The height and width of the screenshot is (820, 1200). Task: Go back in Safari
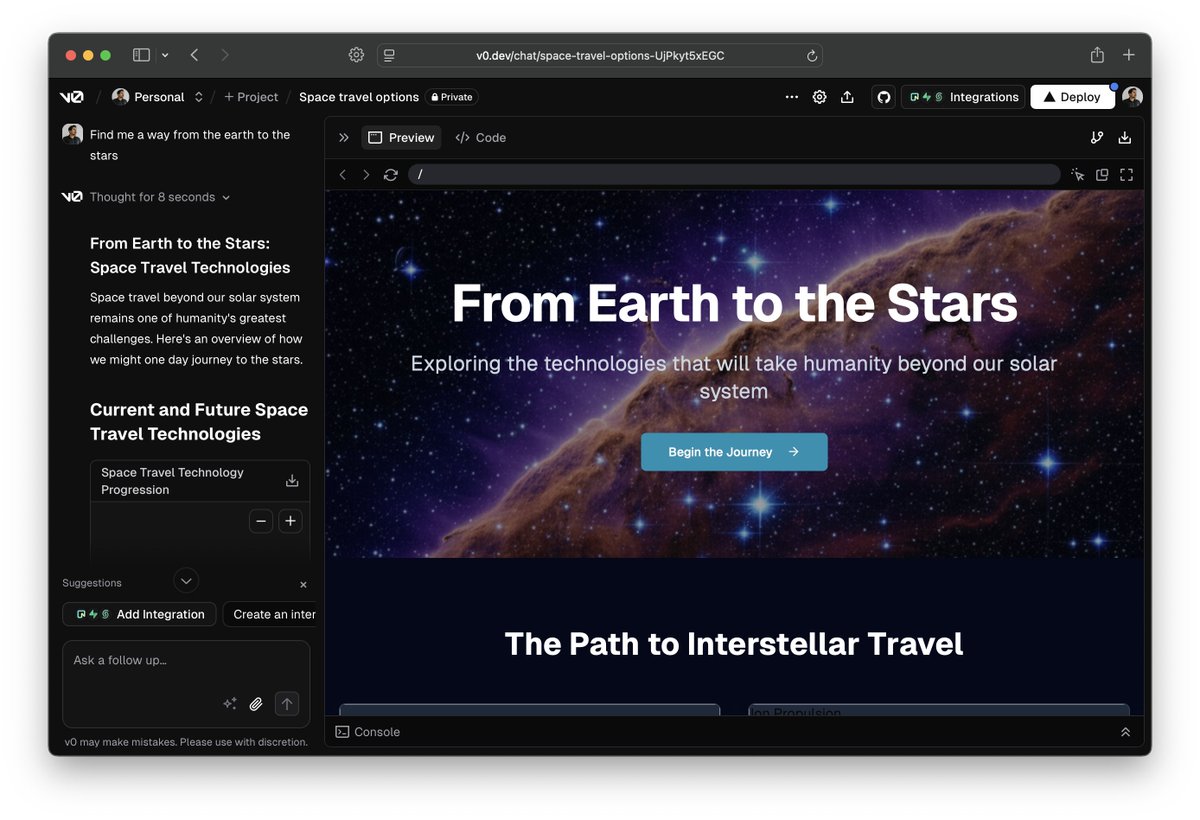click(x=194, y=55)
